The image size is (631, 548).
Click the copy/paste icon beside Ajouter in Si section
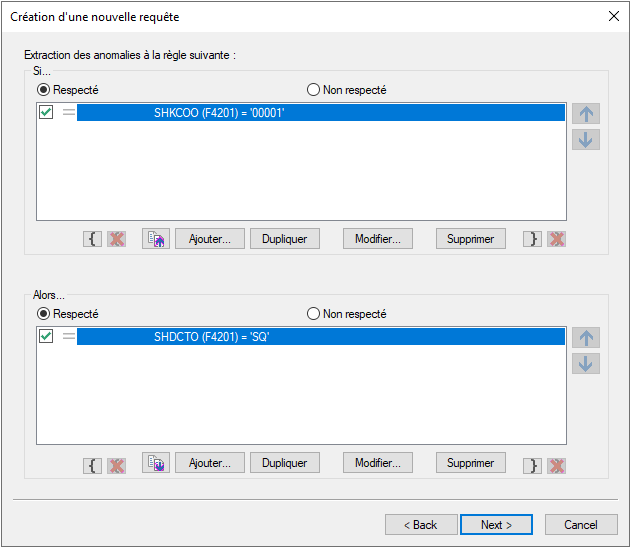tap(155, 239)
